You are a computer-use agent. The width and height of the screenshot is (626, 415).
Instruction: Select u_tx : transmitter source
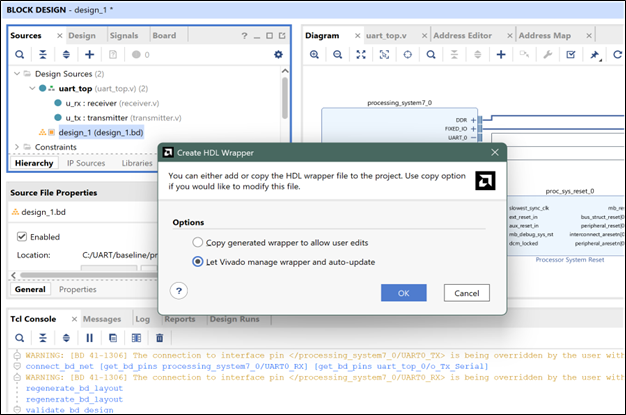[x=123, y=118]
